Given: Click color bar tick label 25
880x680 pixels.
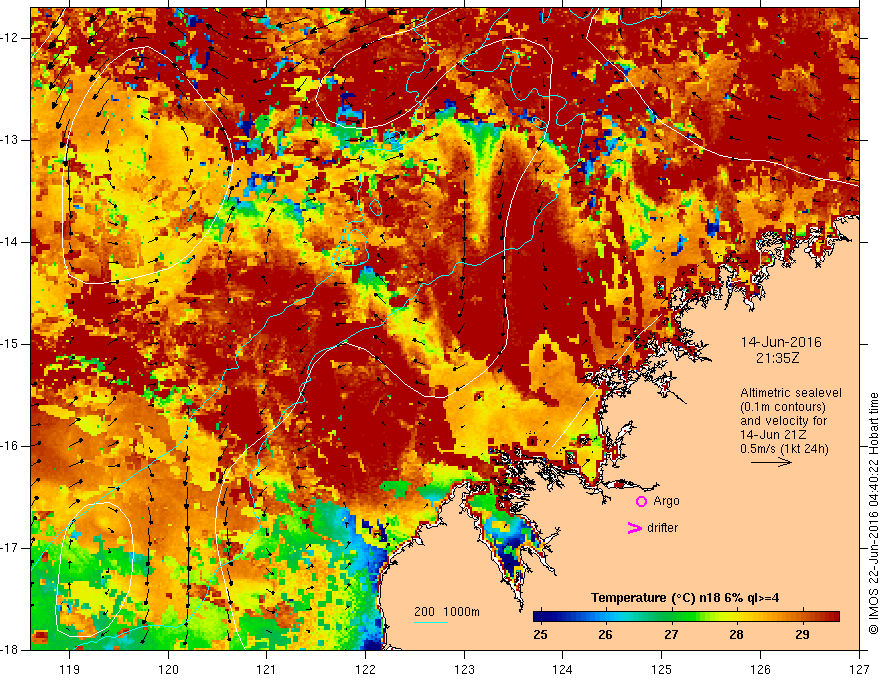Looking at the screenshot, I should tap(540, 635).
